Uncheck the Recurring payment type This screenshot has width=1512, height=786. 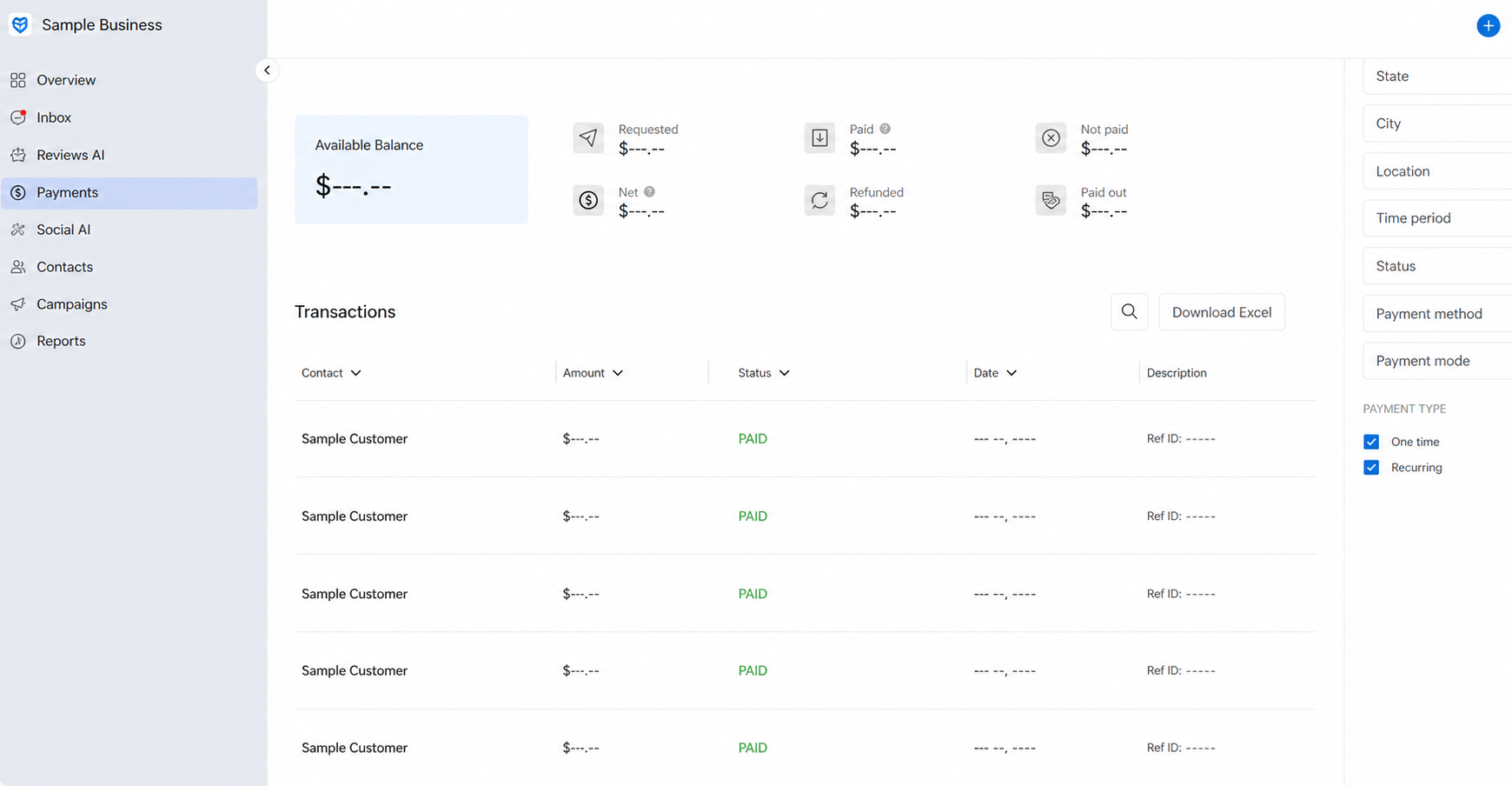(x=1371, y=467)
